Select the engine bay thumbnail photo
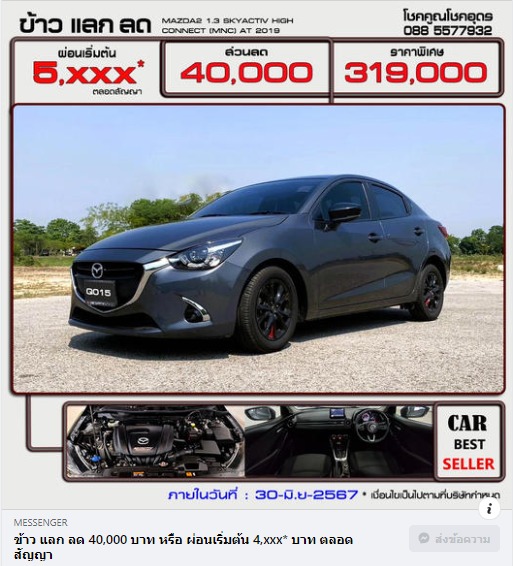The image size is (513, 566). (155, 440)
